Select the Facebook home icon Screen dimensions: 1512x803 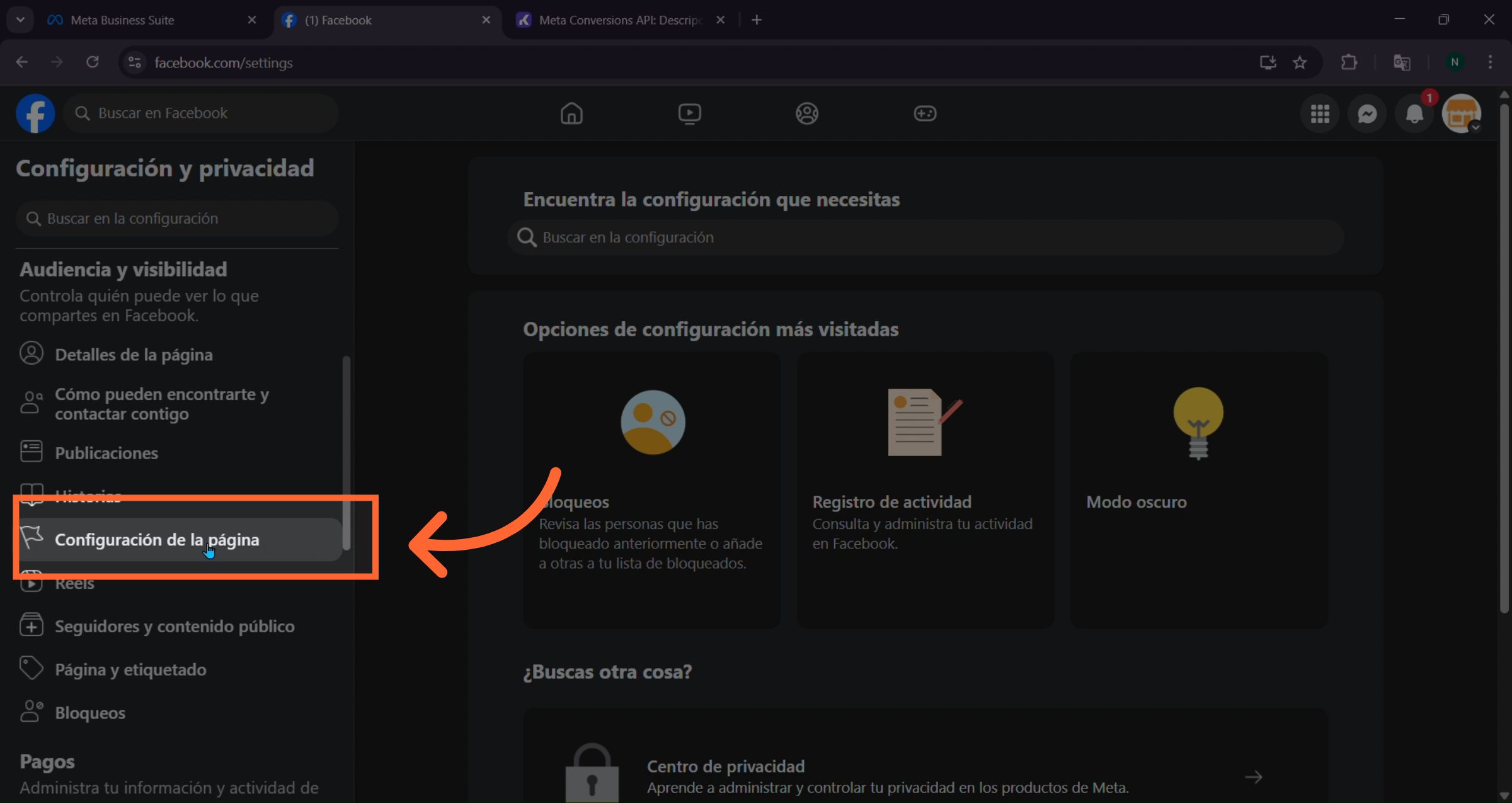tap(571, 113)
